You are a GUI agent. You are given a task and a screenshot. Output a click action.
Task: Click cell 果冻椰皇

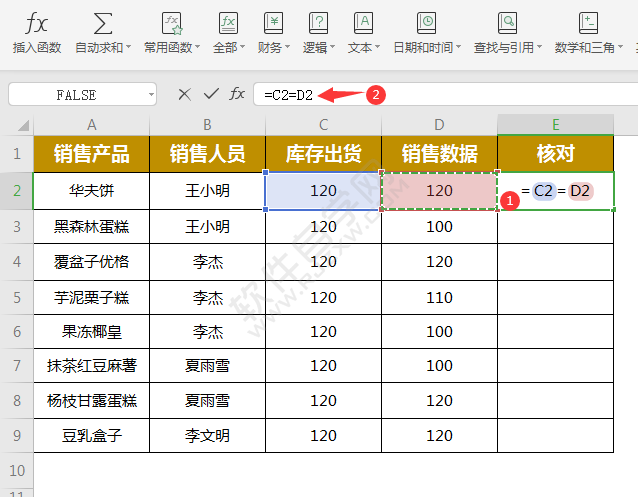92,332
